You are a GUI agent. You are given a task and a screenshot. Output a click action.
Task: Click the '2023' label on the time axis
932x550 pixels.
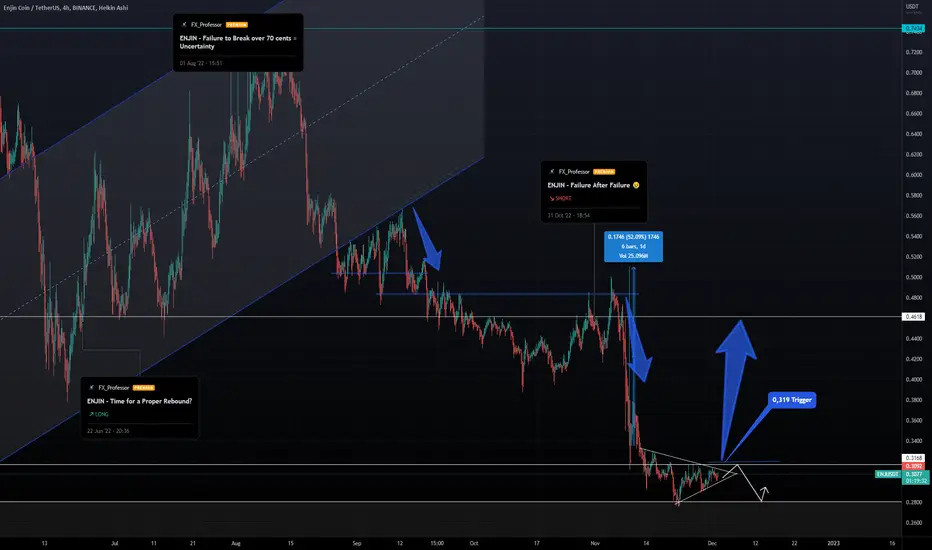point(834,543)
